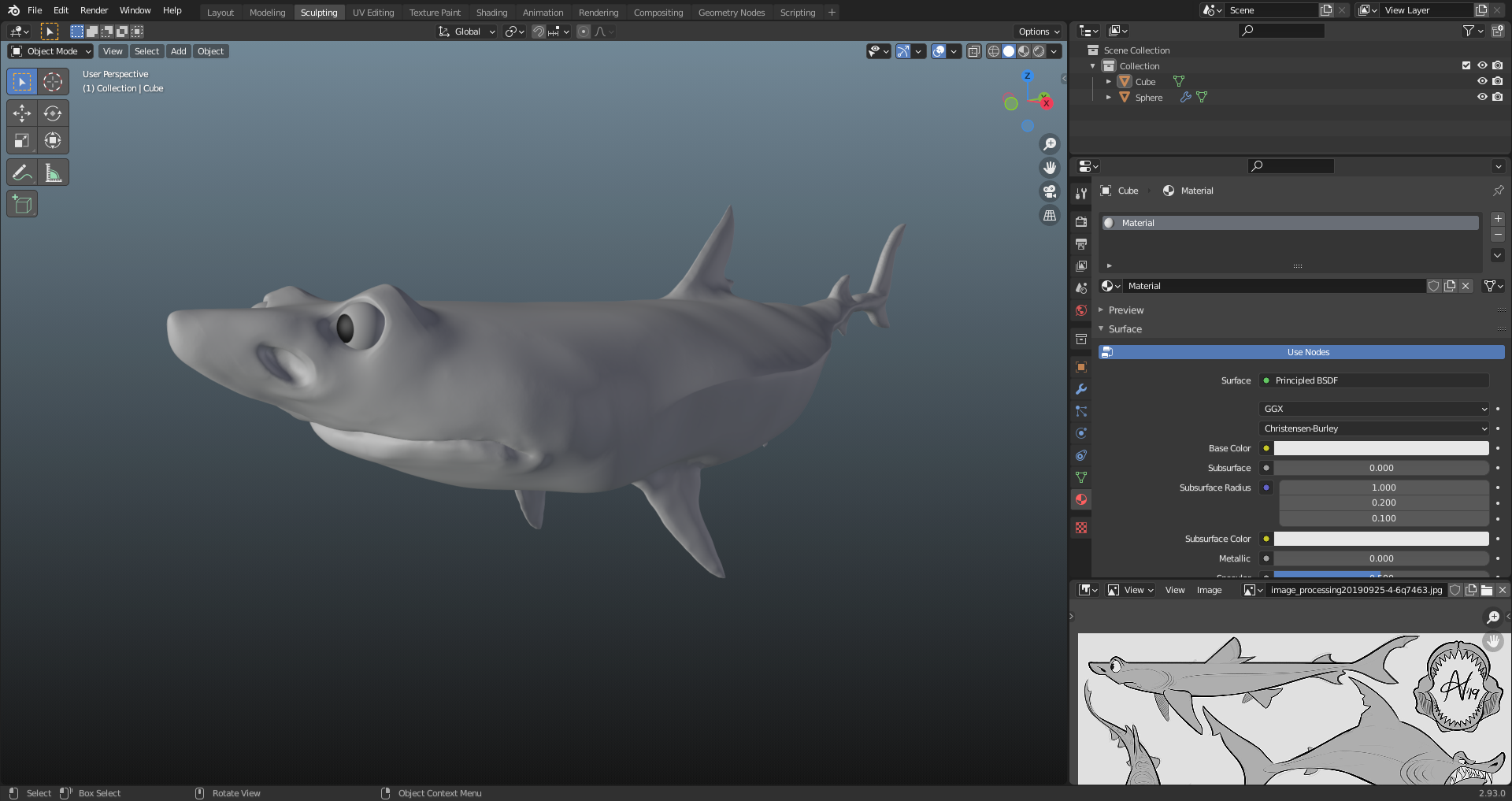Hide the Sphere object in viewport

click(x=1481, y=98)
